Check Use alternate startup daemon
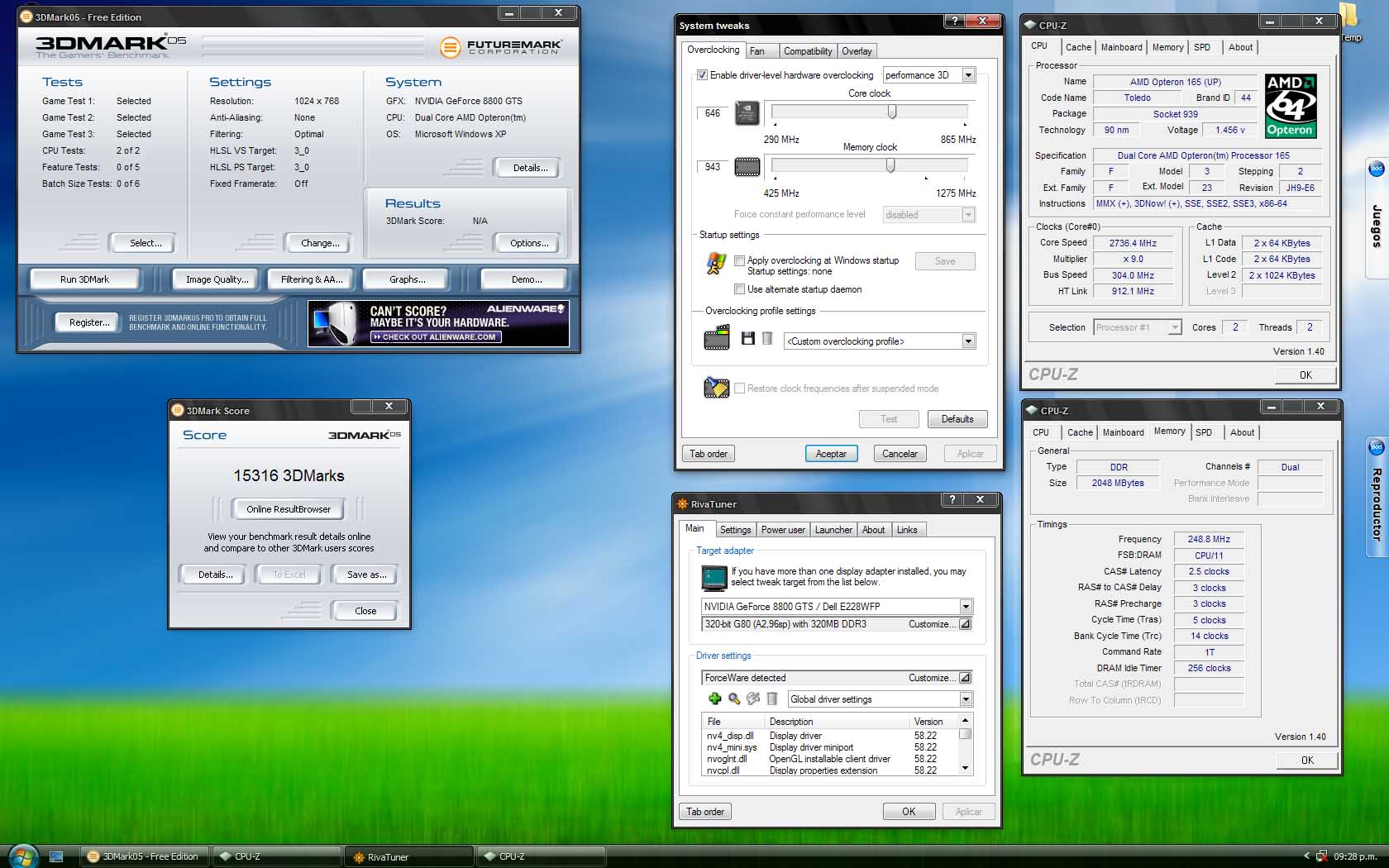 click(x=739, y=289)
